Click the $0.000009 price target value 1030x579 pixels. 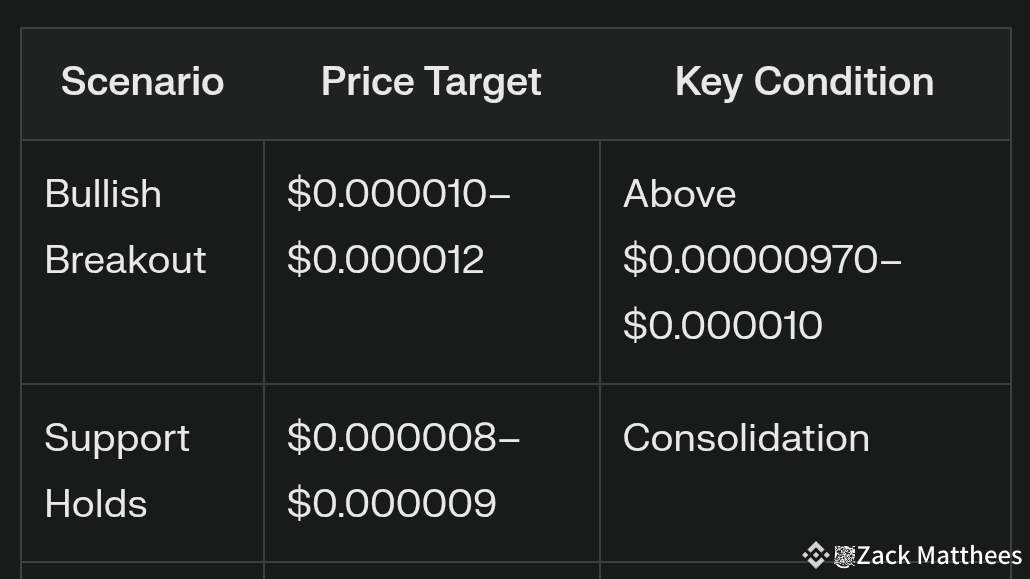pos(391,504)
